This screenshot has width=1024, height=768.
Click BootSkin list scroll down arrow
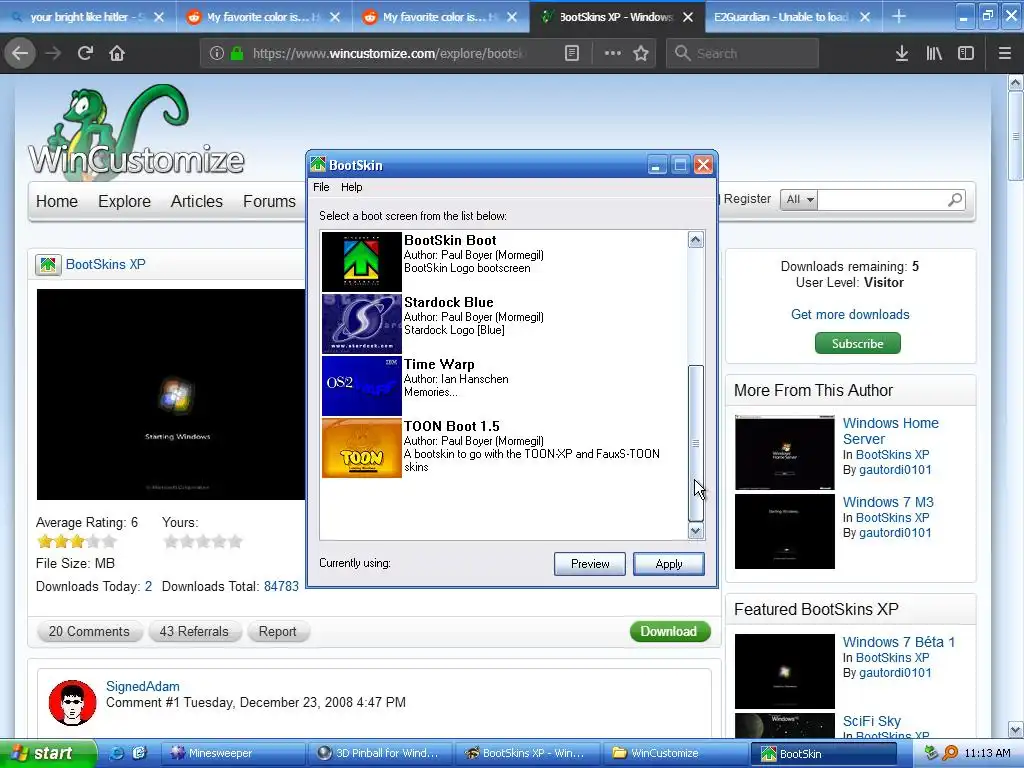[696, 531]
